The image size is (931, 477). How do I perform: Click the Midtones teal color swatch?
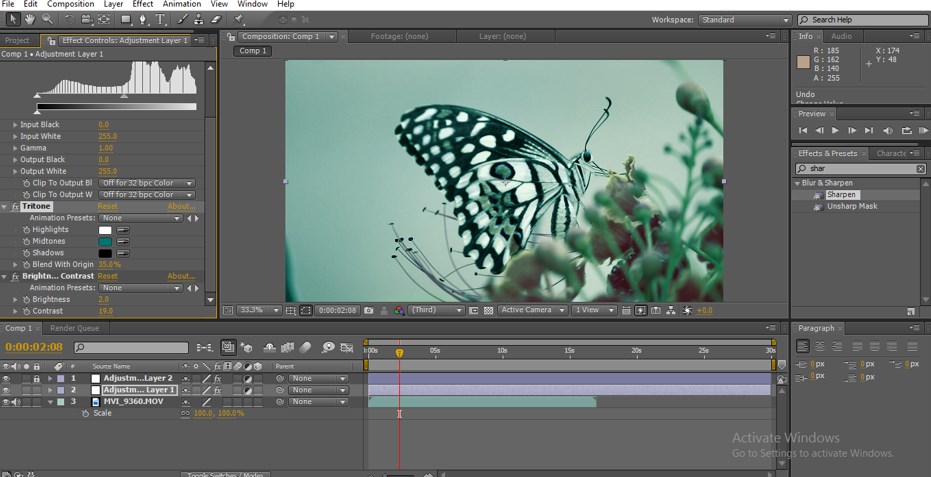tap(105, 241)
